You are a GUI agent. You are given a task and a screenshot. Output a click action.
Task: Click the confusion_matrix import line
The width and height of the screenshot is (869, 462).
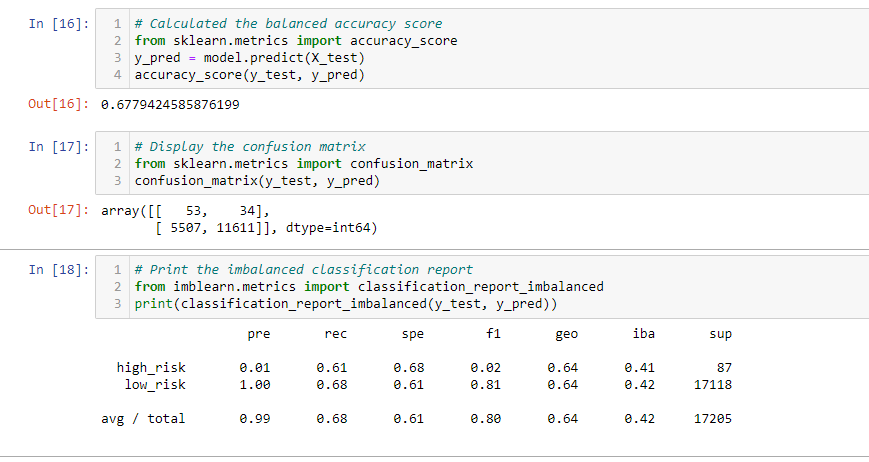coord(304,164)
